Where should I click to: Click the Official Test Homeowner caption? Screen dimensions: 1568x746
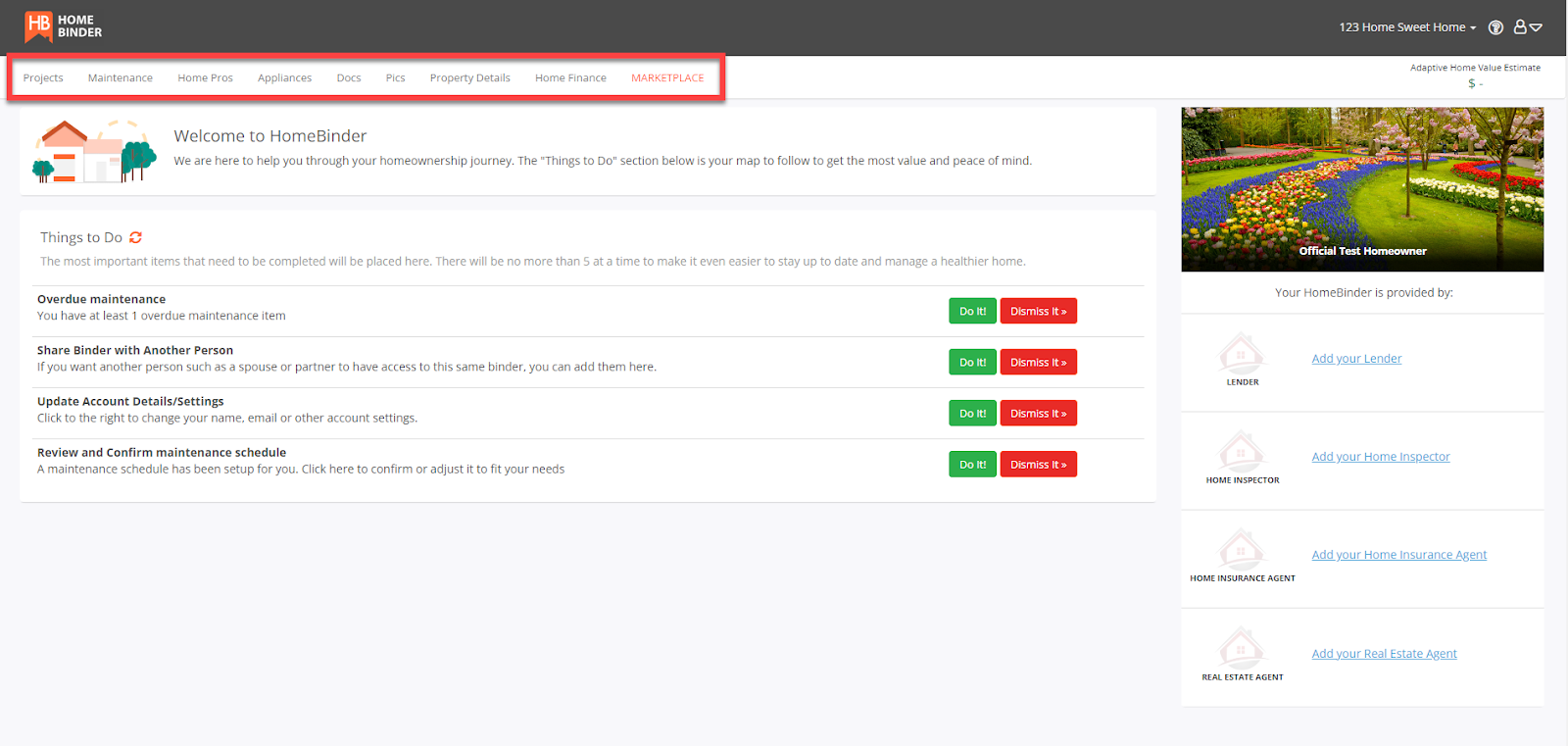pyautogui.click(x=1362, y=251)
